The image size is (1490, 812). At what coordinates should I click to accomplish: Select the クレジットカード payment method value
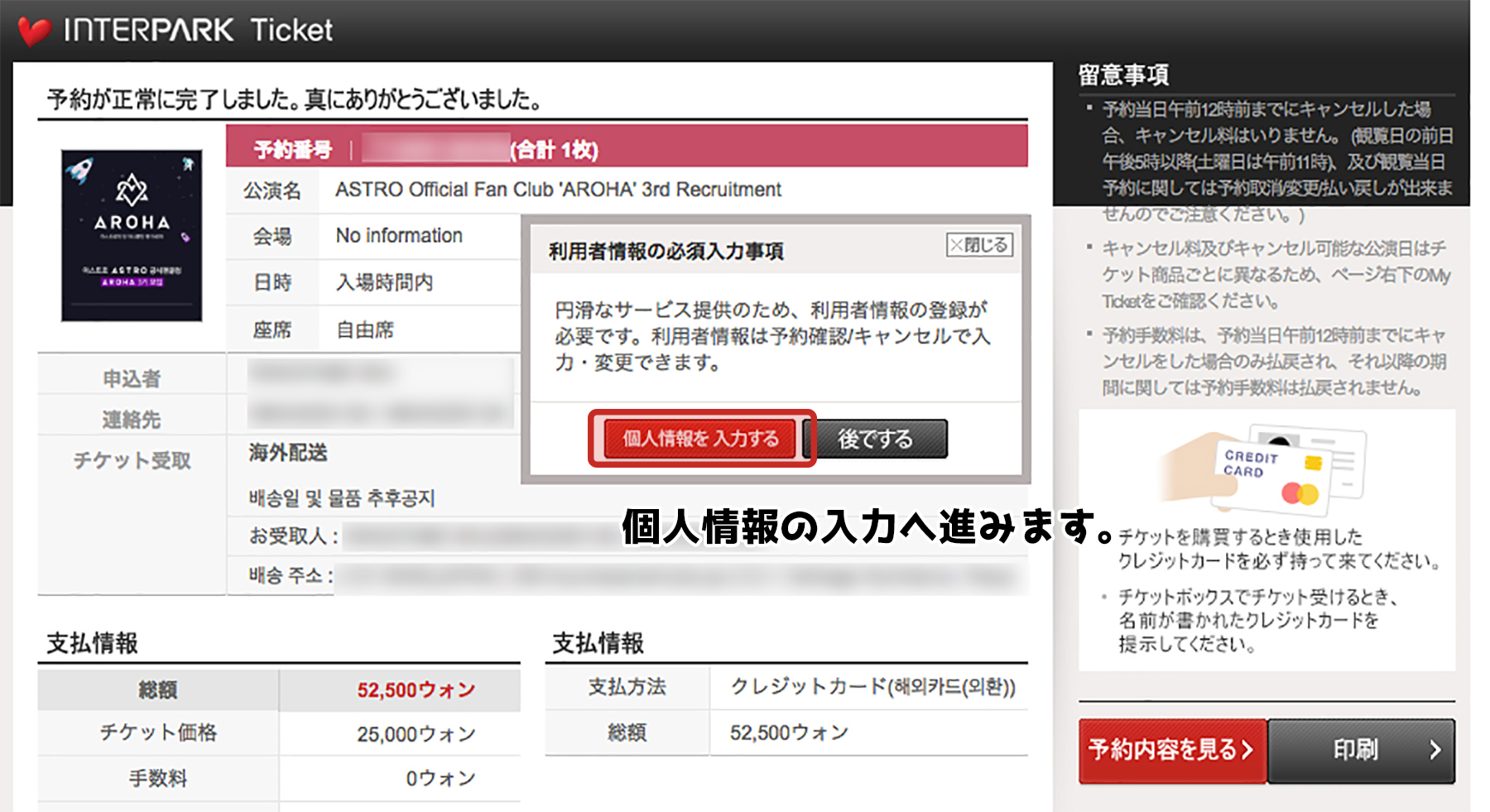pos(872,686)
